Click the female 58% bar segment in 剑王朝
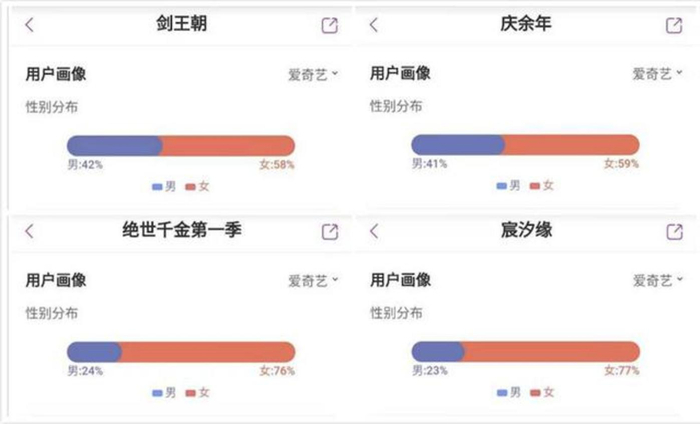Screen dimensions: 700x424 click(x=228, y=146)
